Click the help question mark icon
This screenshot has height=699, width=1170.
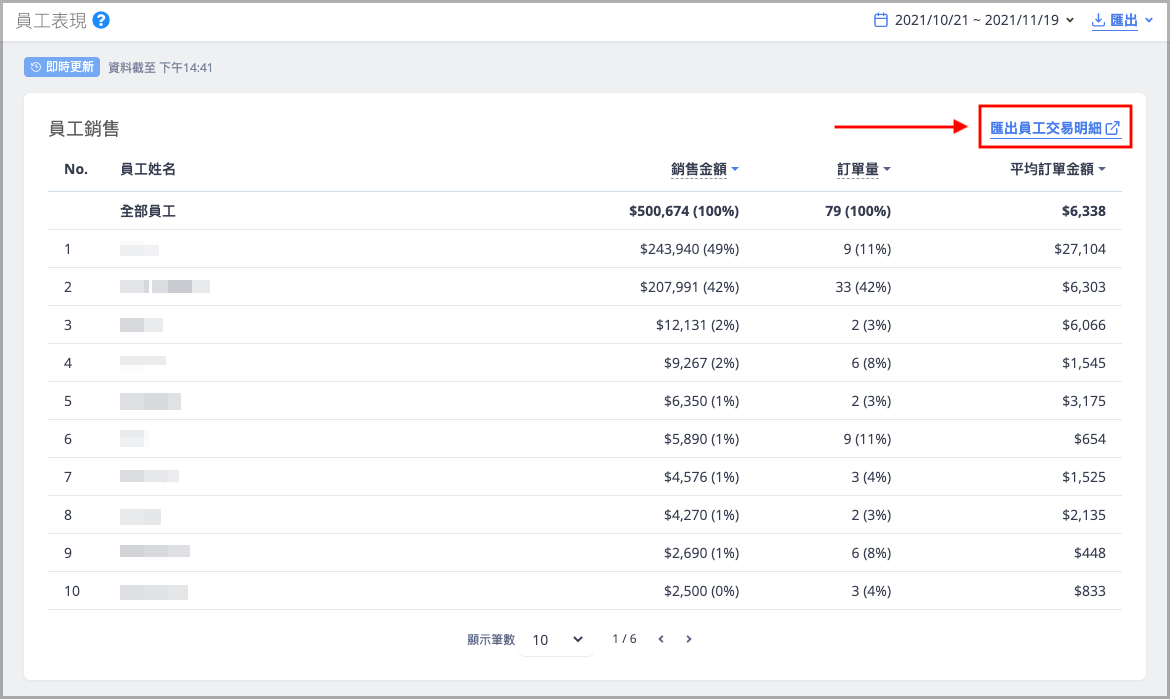point(100,20)
